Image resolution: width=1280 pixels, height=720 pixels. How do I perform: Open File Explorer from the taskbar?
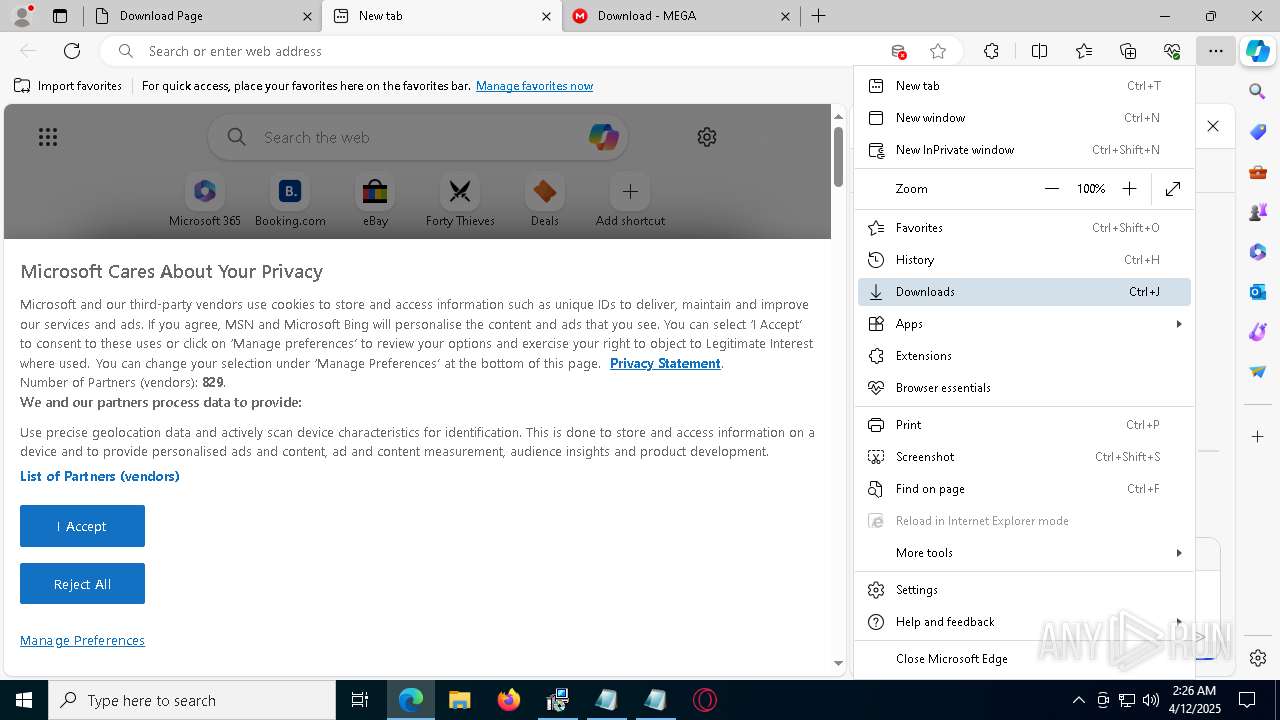pyautogui.click(x=460, y=700)
